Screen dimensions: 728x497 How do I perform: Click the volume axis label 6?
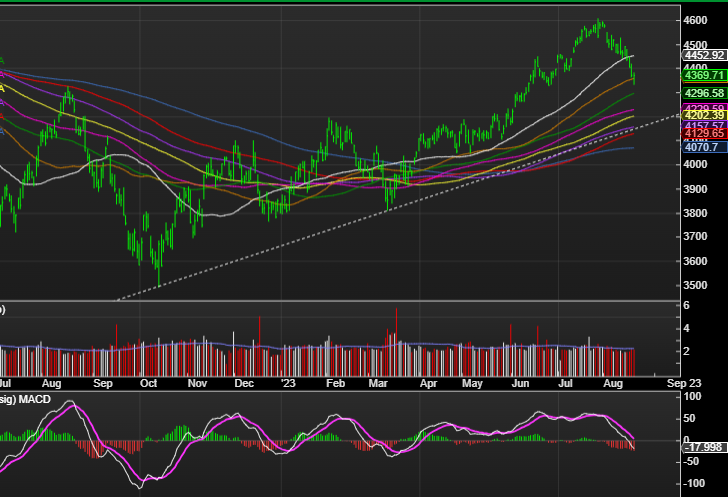[x=686, y=305]
